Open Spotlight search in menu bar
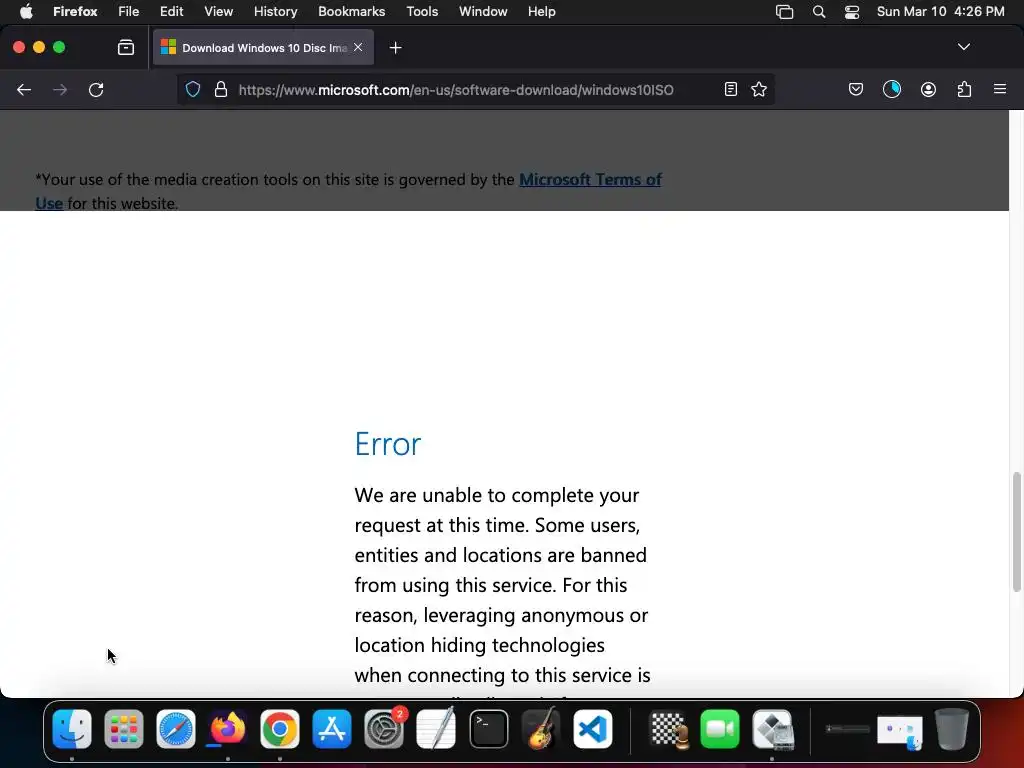Image resolution: width=1024 pixels, height=768 pixels. (x=819, y=12)
